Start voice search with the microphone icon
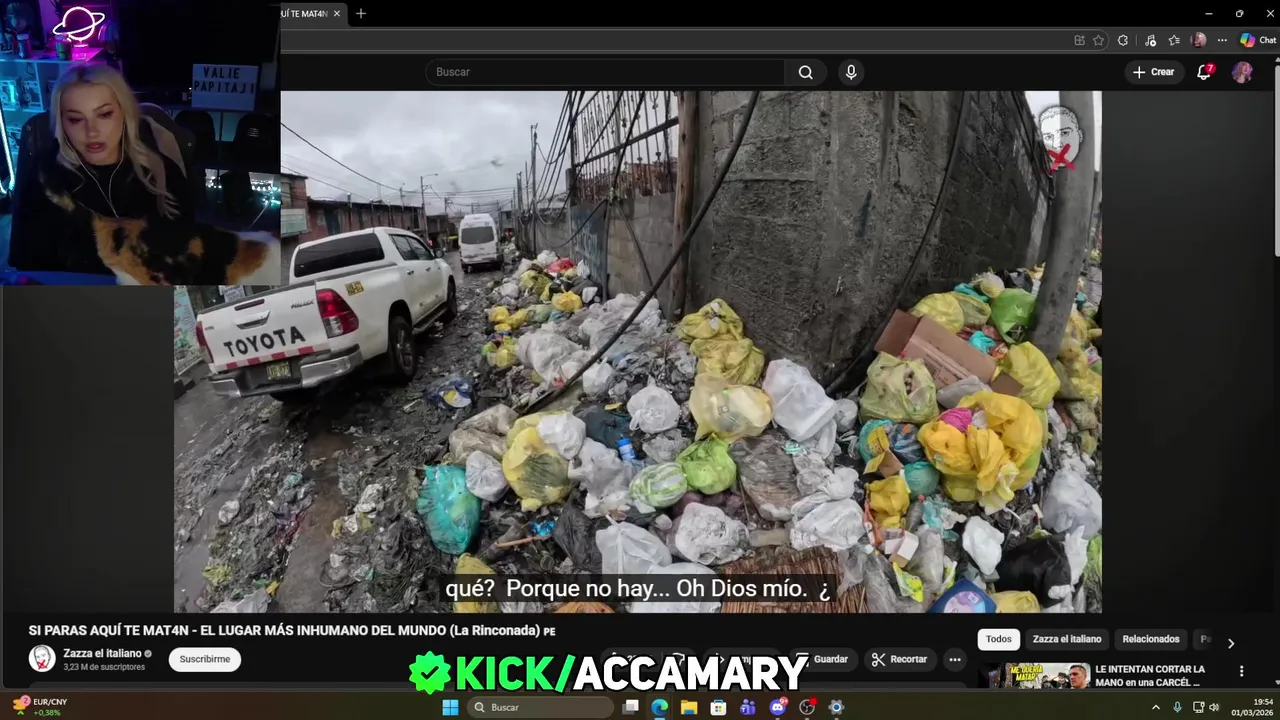This screenshot has width=1280, height=720. click(851, 72)
